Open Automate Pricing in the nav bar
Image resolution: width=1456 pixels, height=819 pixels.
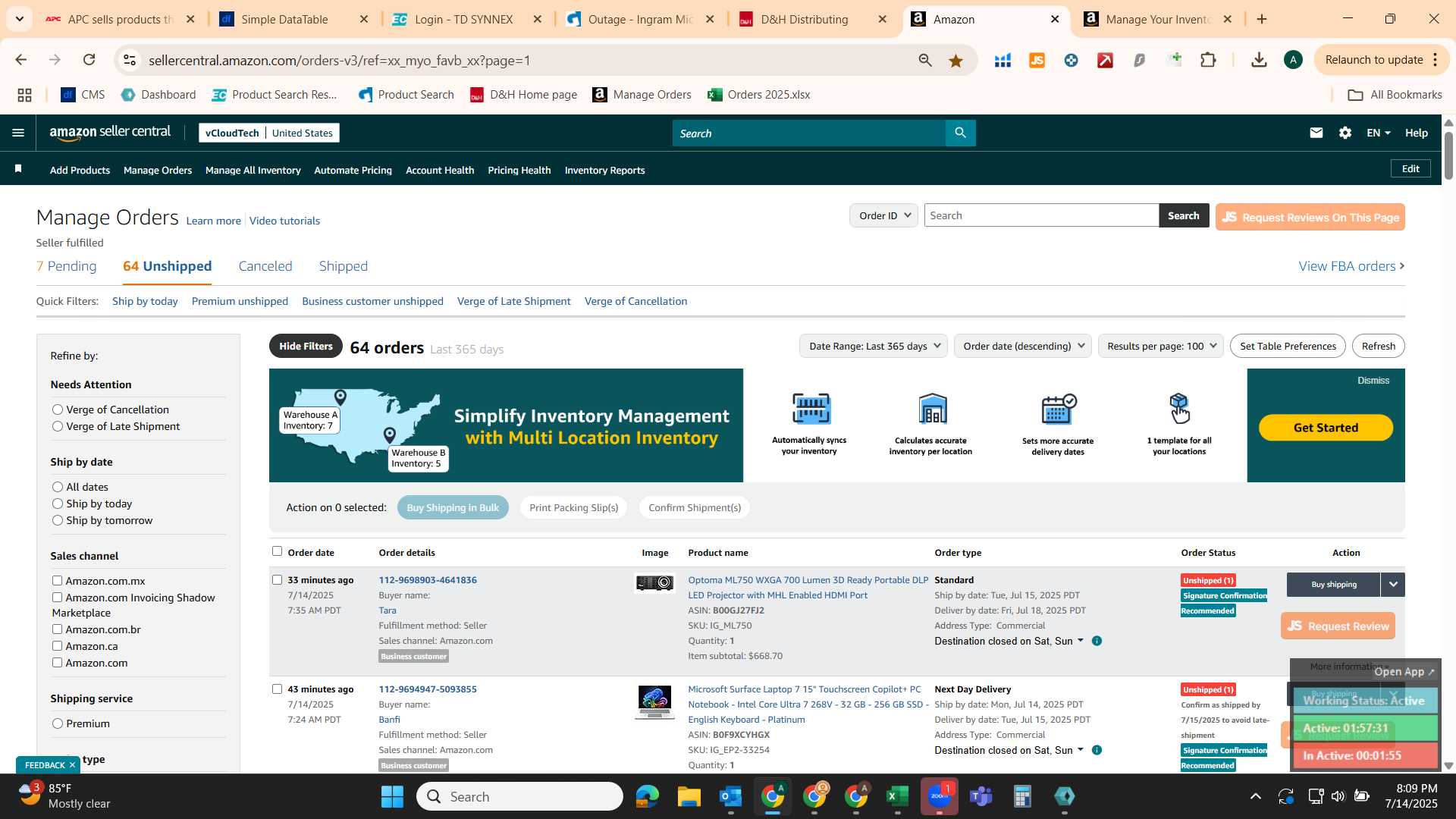pyautogui.click(x=353, y=170)
